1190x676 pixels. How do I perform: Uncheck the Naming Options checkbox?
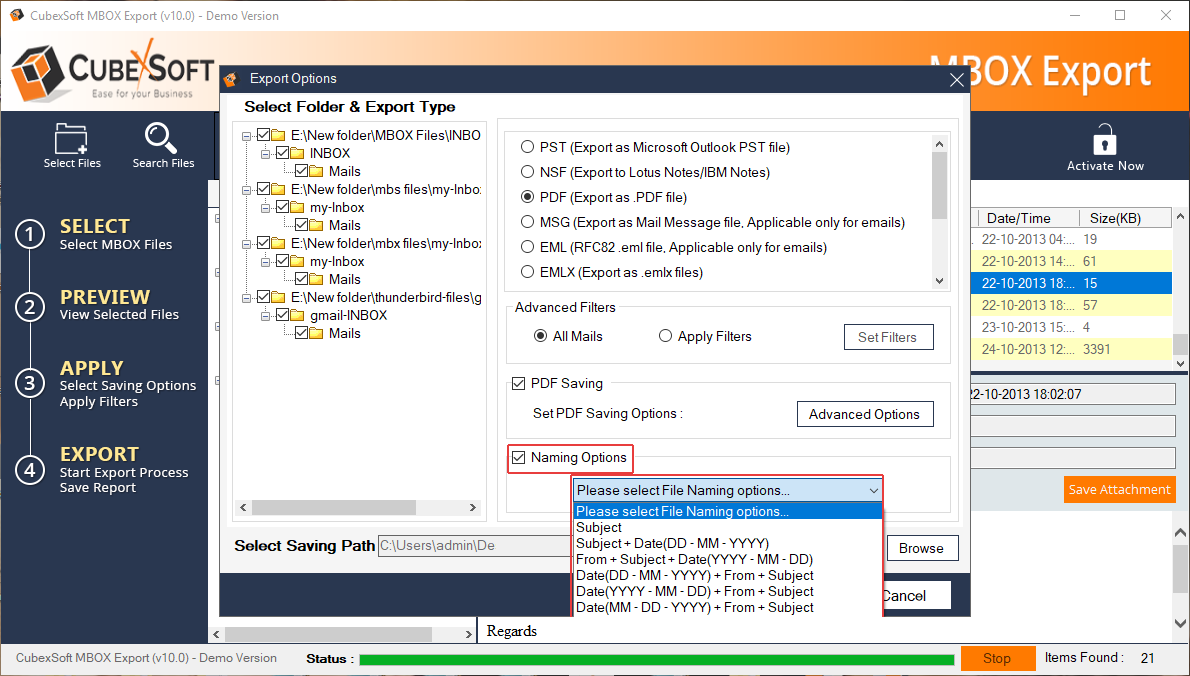pos(519,458)
